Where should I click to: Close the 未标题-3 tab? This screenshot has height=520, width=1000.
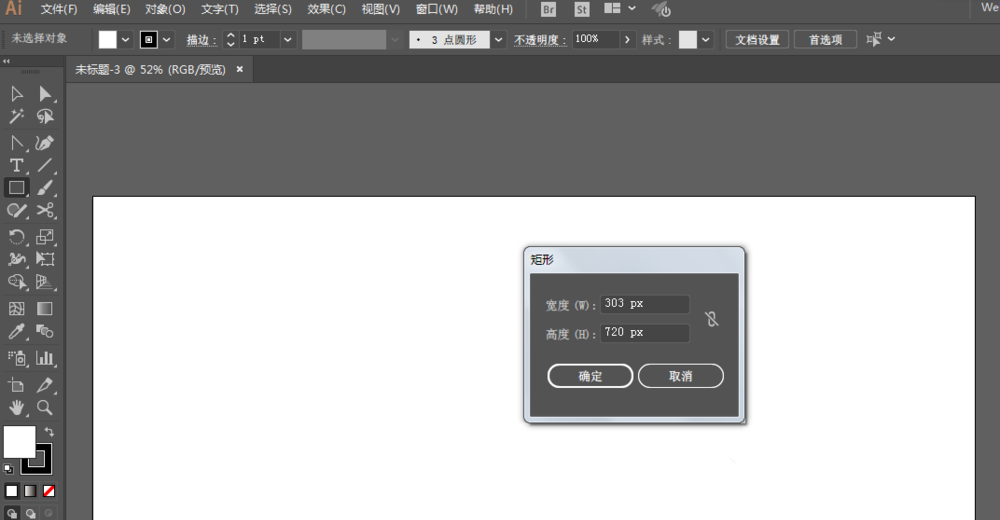click(240, 69)
